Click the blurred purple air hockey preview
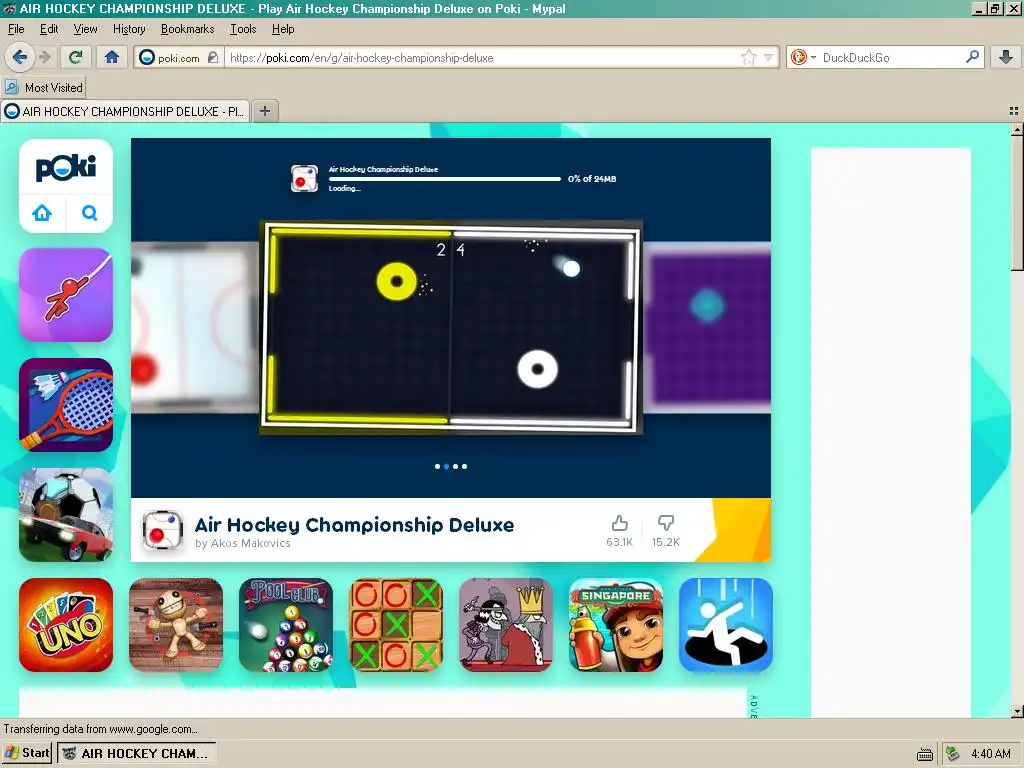 click(707, 327)
